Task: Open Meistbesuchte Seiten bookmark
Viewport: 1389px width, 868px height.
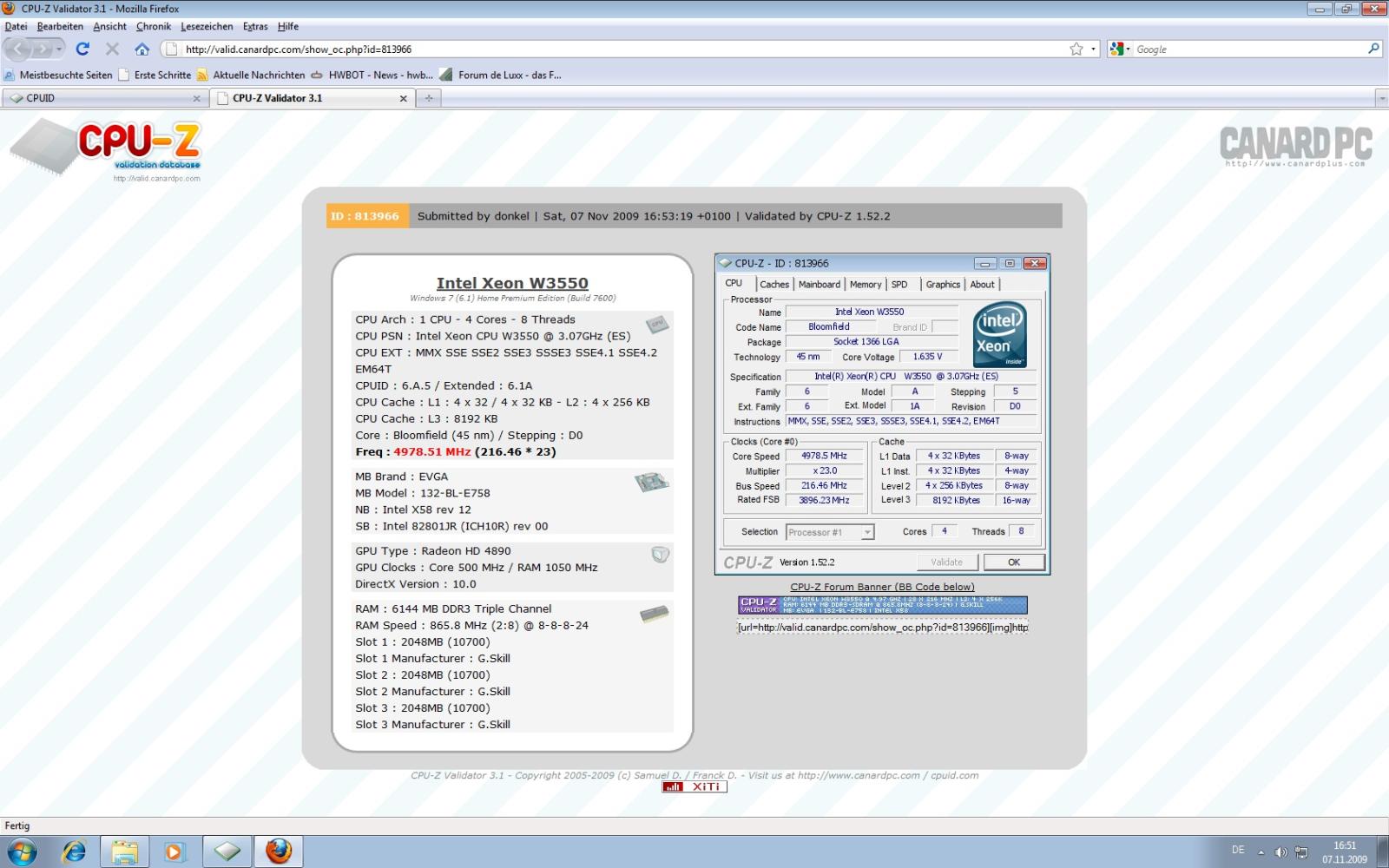Action: tap(58, 76)
